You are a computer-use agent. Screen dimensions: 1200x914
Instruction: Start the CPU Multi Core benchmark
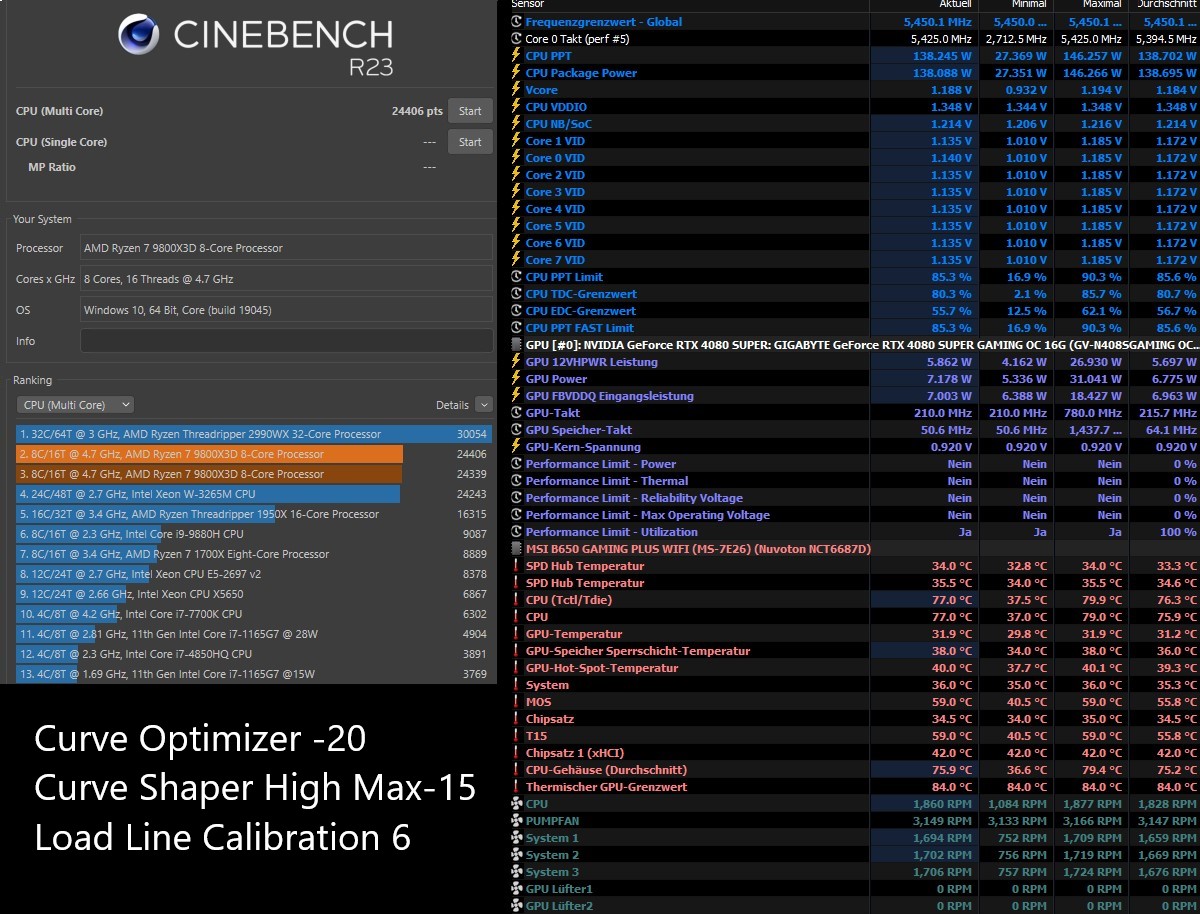[x=470, y=111]
